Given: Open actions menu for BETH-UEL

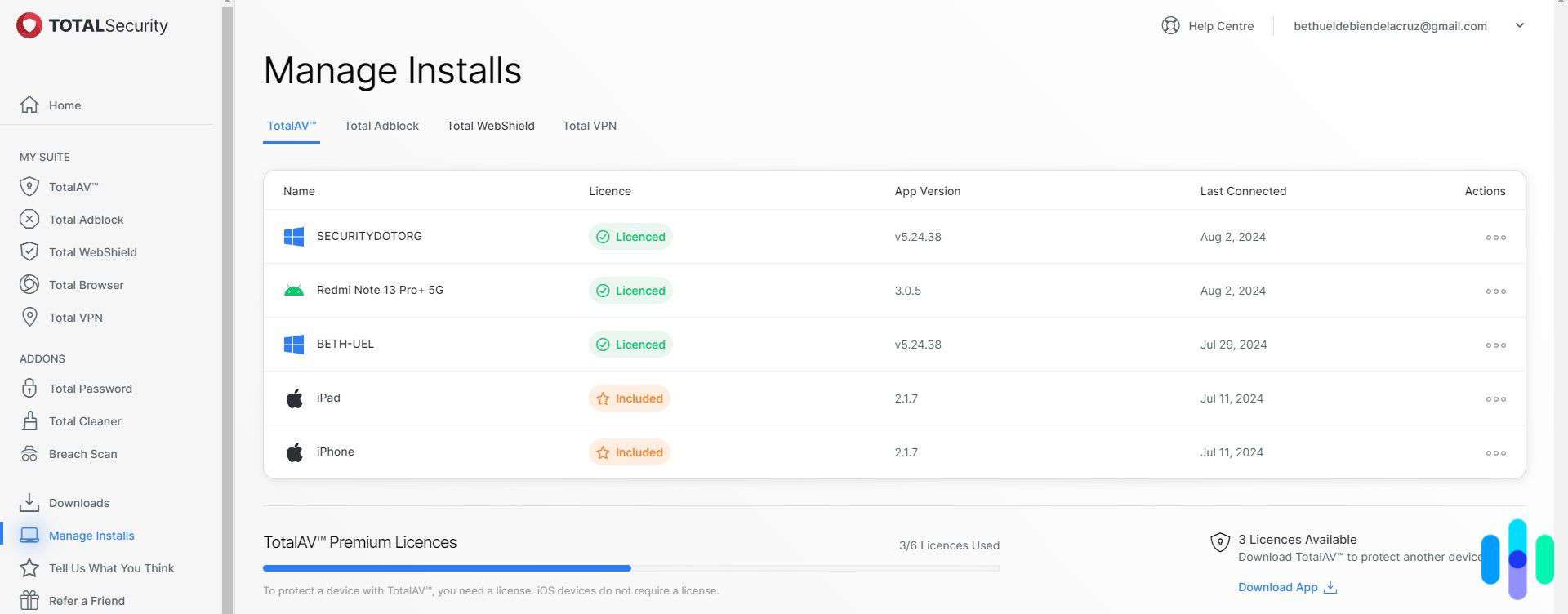Looking at the screenshot, I should (x=1495, y=345).
